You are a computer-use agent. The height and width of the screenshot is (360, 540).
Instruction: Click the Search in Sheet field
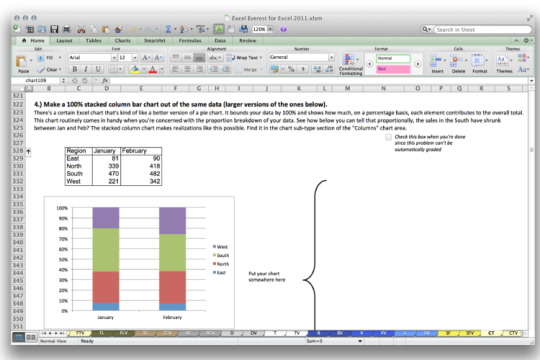point(482,30)
